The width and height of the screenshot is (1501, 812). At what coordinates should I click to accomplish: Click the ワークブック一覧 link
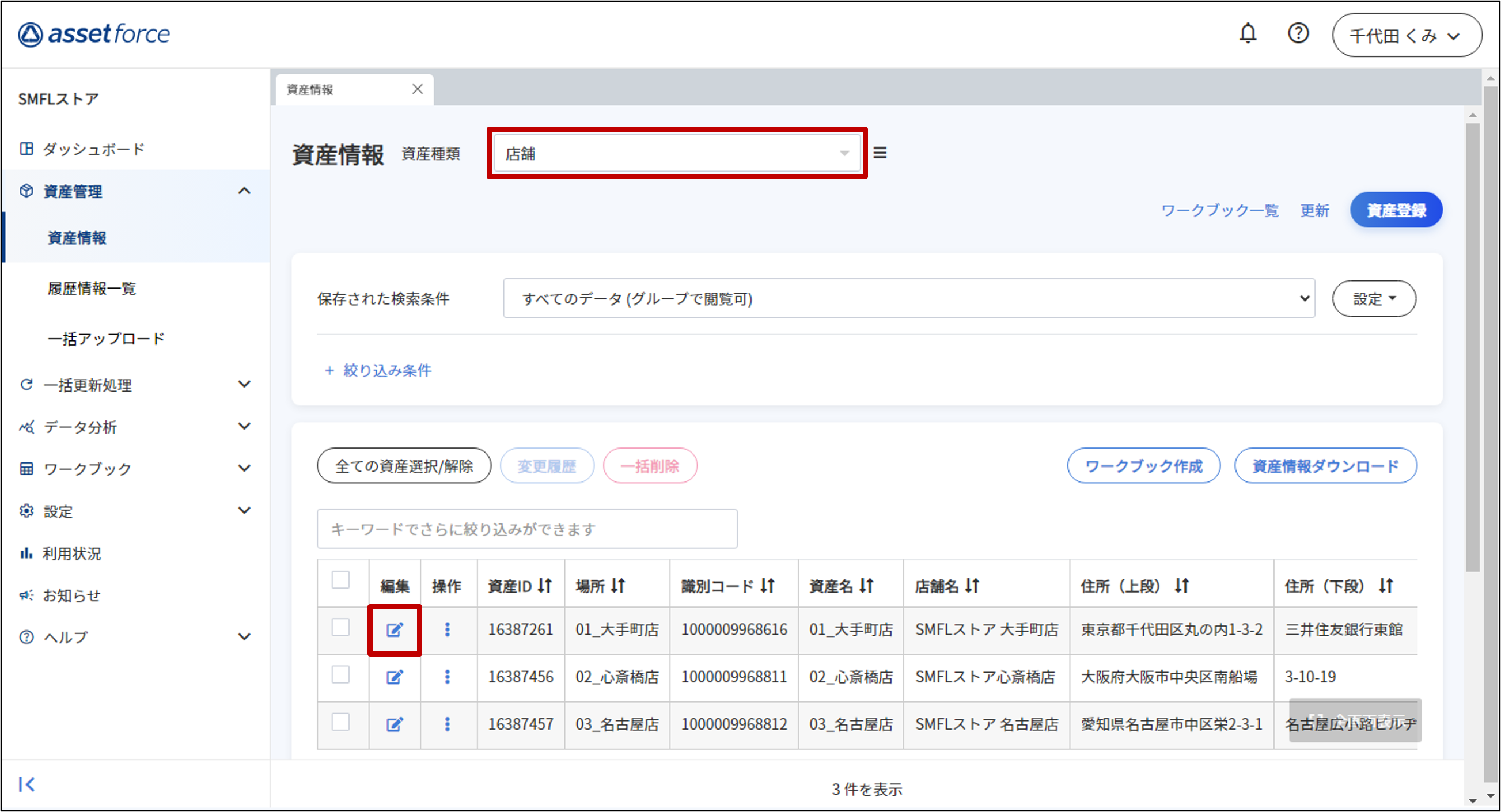(1219, 210)
